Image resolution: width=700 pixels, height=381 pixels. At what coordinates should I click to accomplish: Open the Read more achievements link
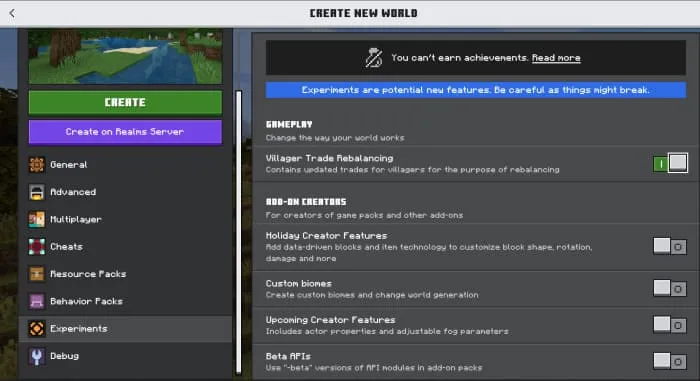556,58
